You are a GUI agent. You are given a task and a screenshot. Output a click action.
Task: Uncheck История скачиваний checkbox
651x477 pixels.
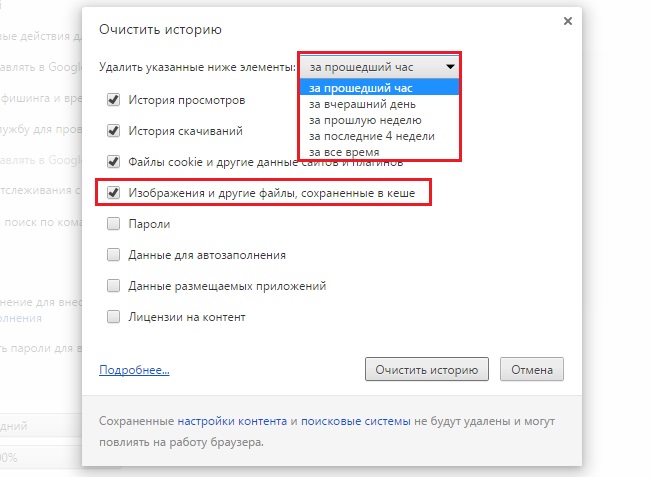(113, 130)
